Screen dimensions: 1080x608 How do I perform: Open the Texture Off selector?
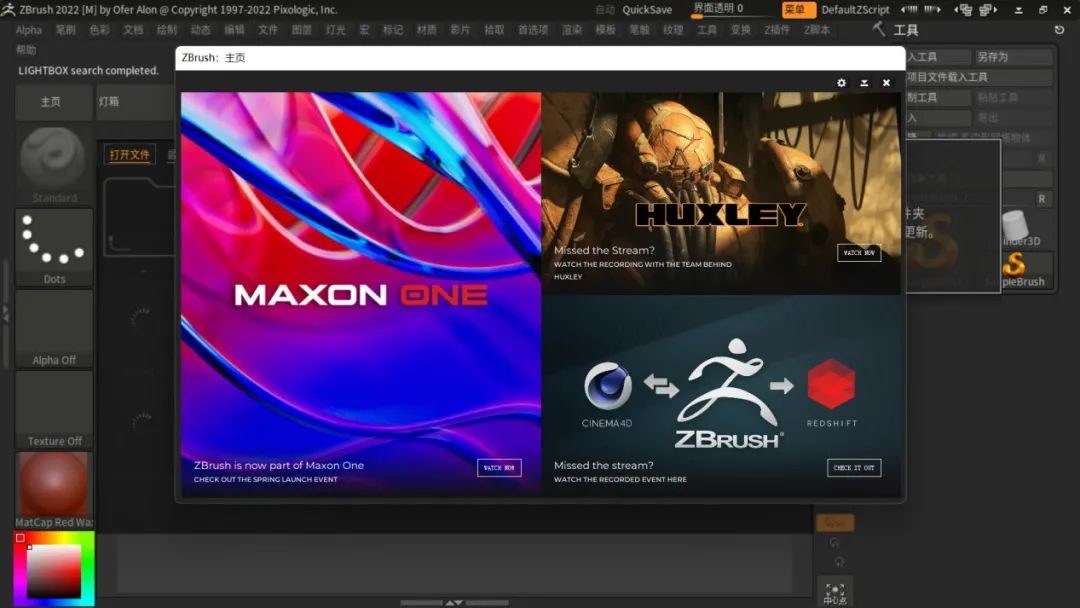pyautogui.click(x=53, y=410)
